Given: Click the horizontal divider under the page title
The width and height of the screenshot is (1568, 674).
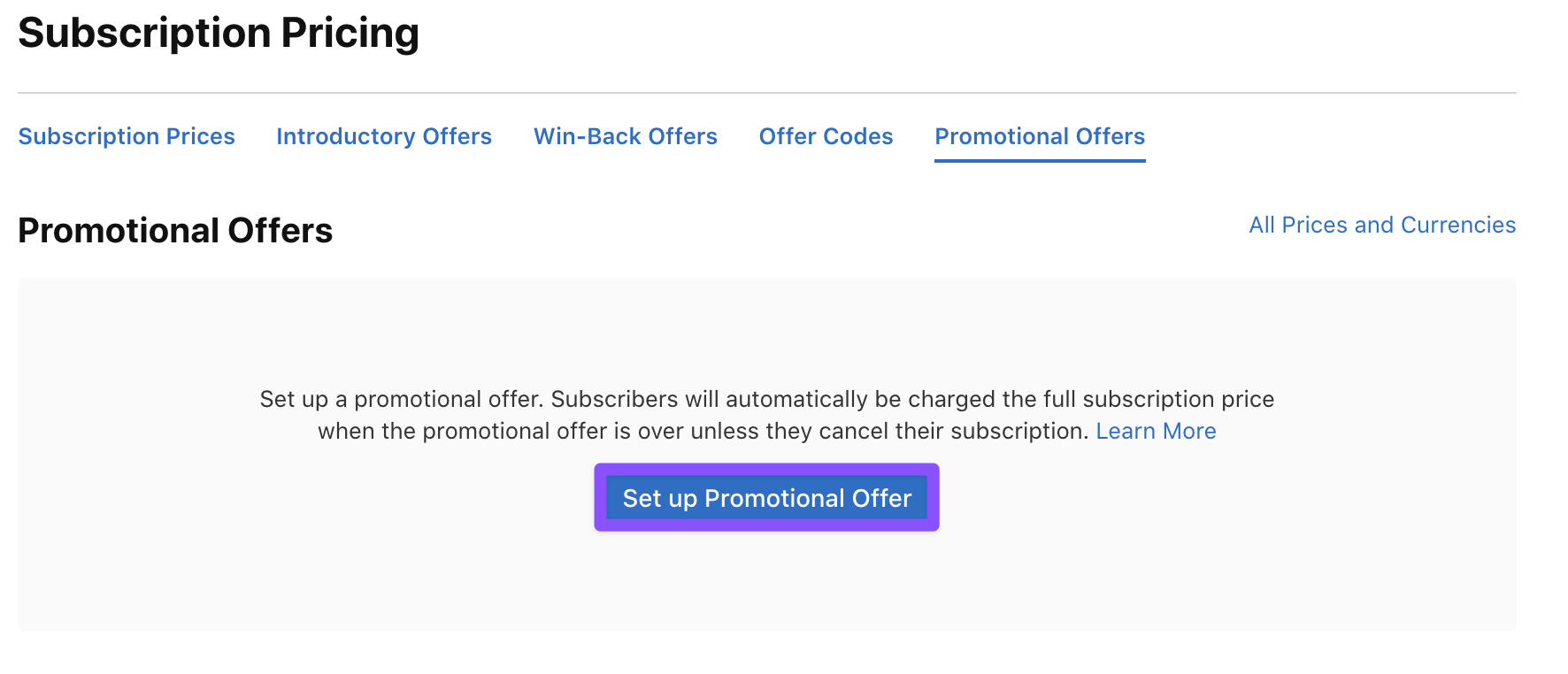Looking at the screenshot, I should point(766,93).
